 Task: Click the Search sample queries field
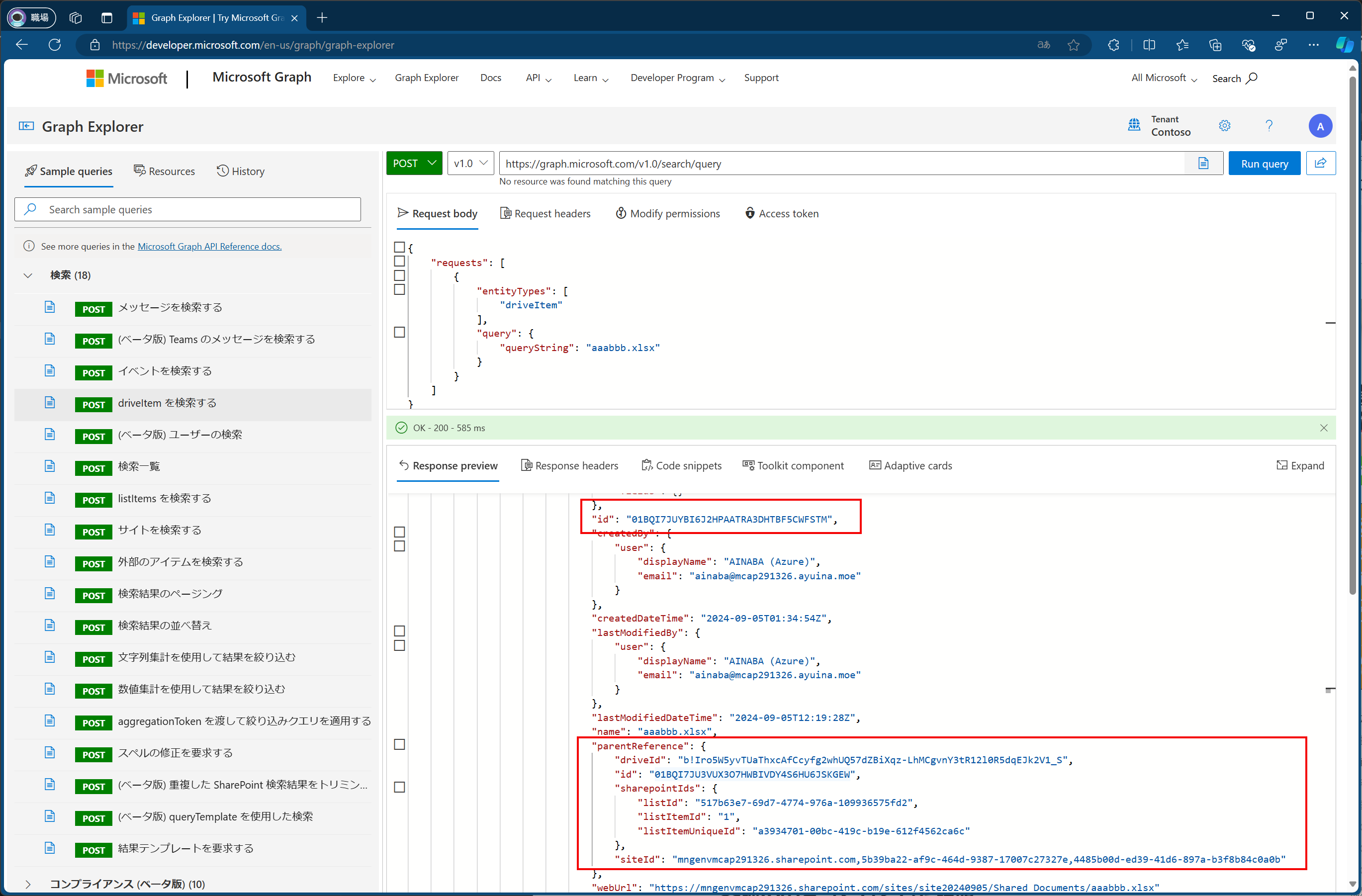[x=187, y=209]
